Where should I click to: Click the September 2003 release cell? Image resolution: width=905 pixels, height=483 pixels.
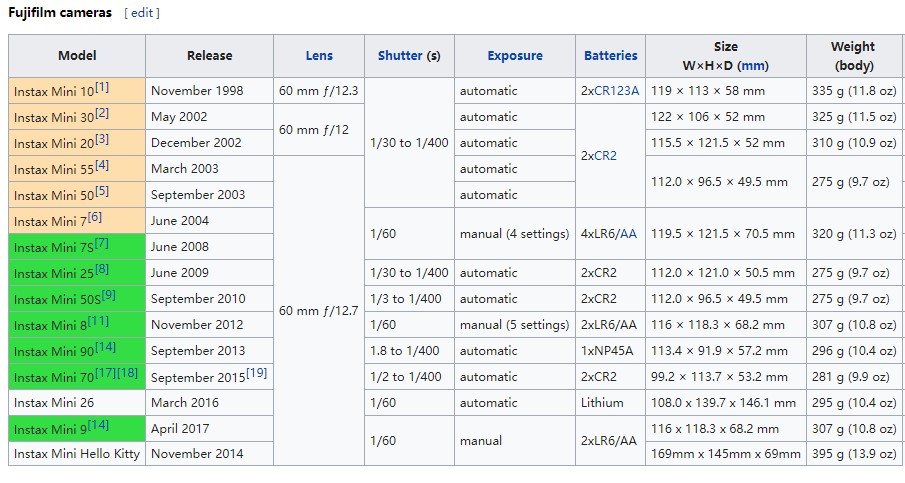210,194
